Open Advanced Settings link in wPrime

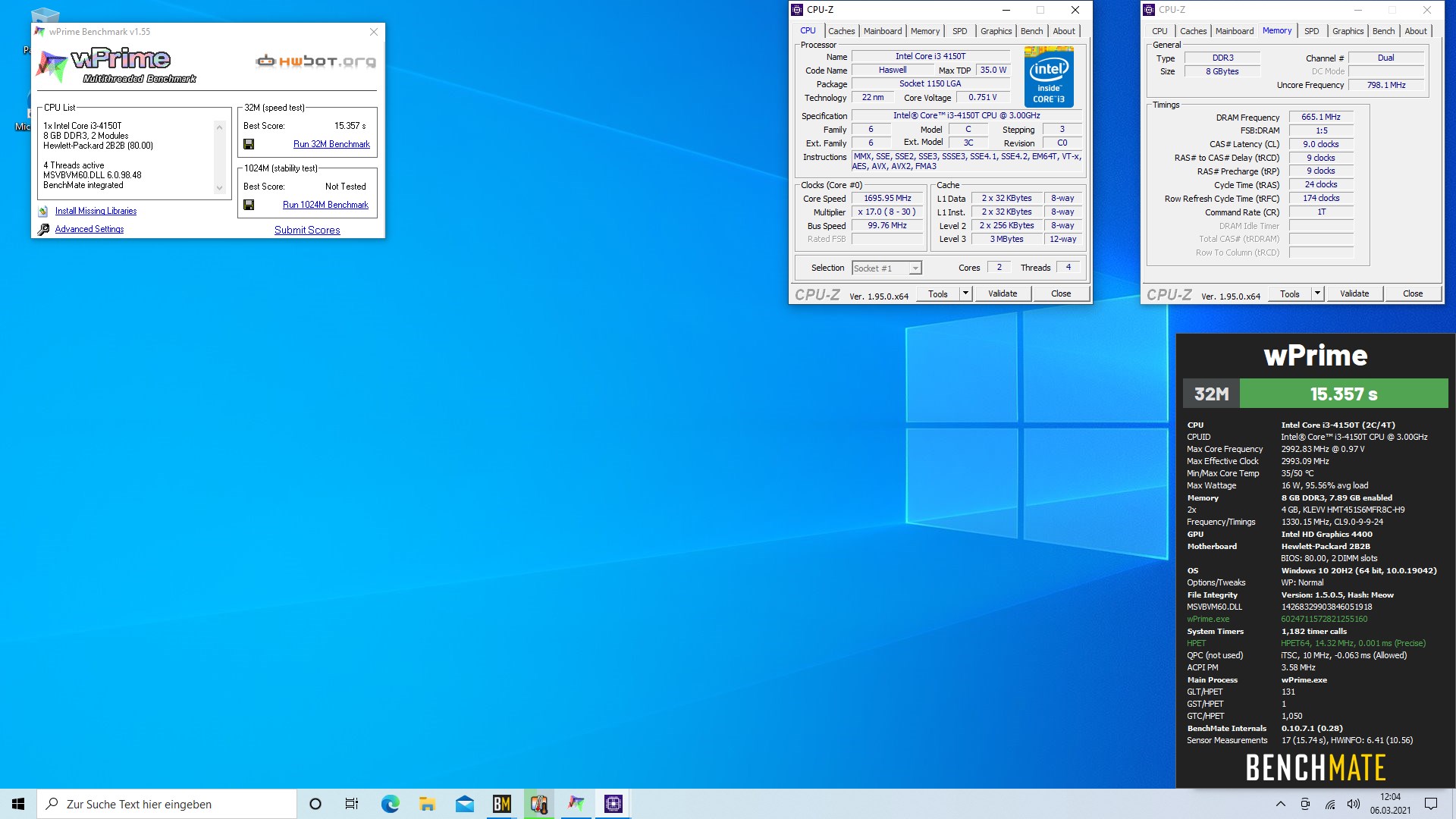click(89, 229)
